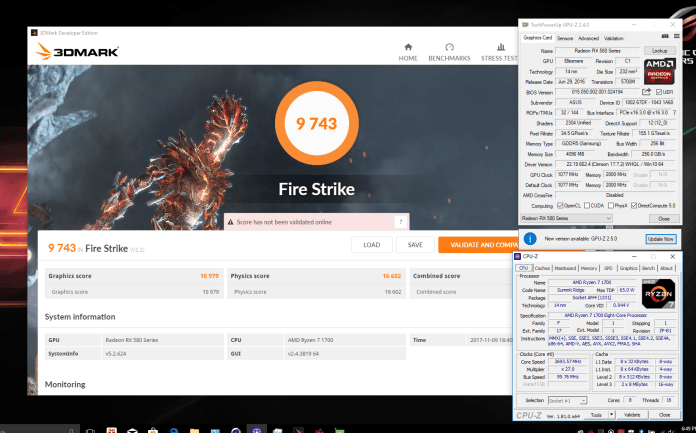696x433 pixels.
Task: Go to the HOME page in 3DMark
Action: point(408,52)
